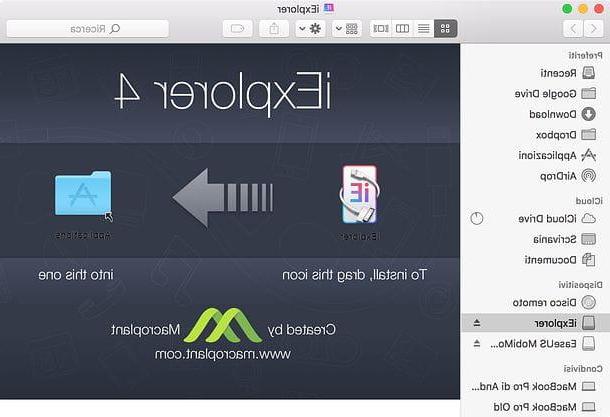This screenshot has width=610, height=417.
Task: Switch Finder to column view
Action: [402, 28]
